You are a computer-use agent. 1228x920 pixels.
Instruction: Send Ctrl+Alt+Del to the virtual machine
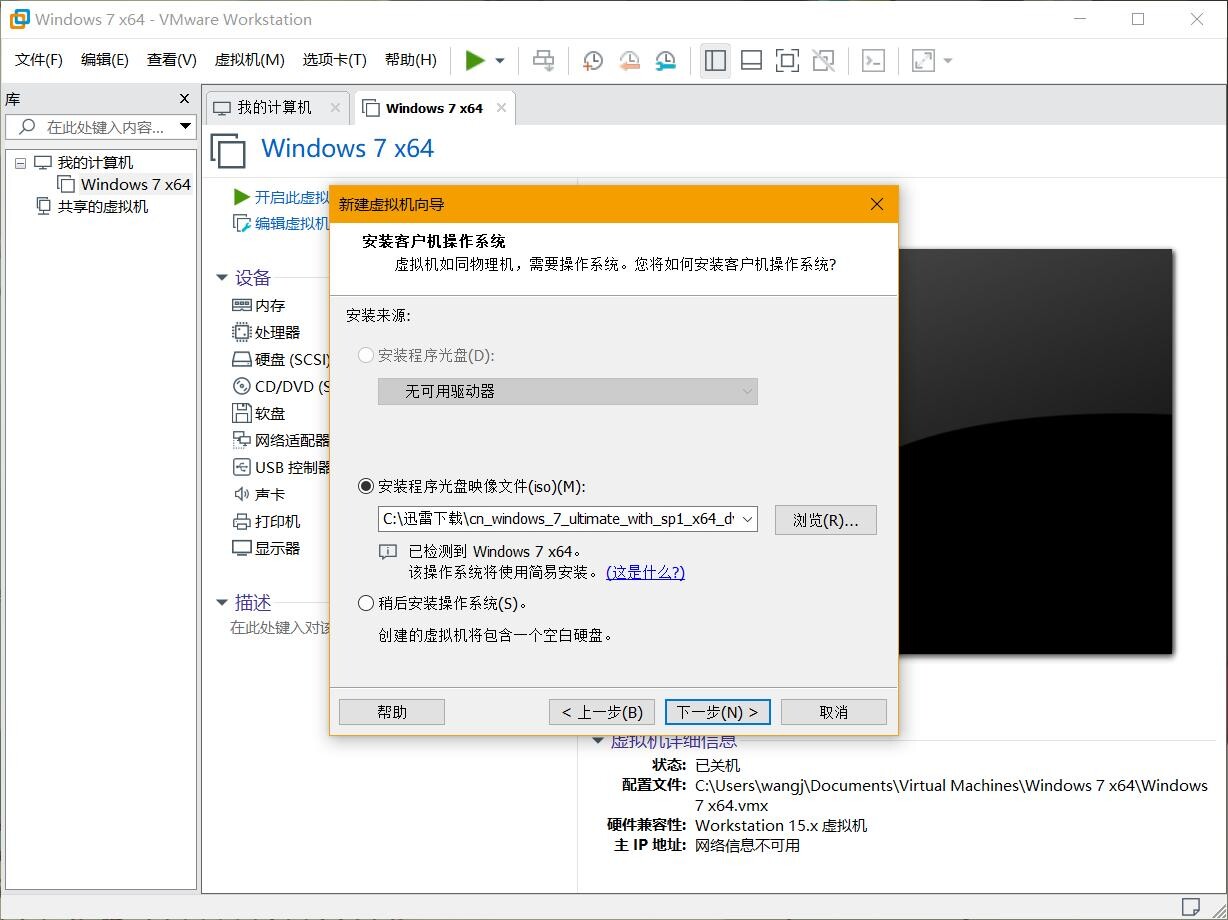click(x=543, y=61)
